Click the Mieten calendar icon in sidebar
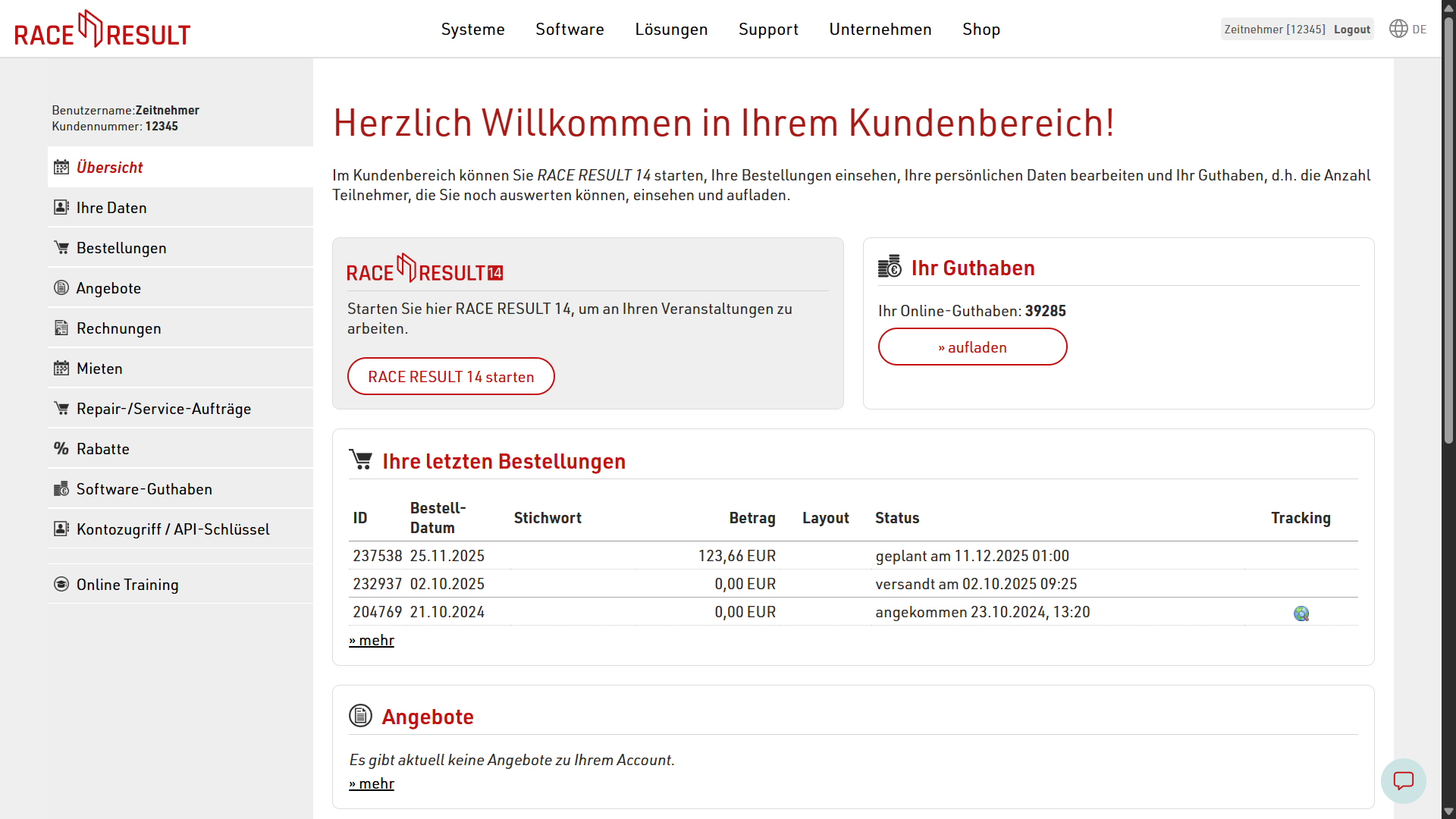This screenshot has width=1456, height=819. point(61,368)
